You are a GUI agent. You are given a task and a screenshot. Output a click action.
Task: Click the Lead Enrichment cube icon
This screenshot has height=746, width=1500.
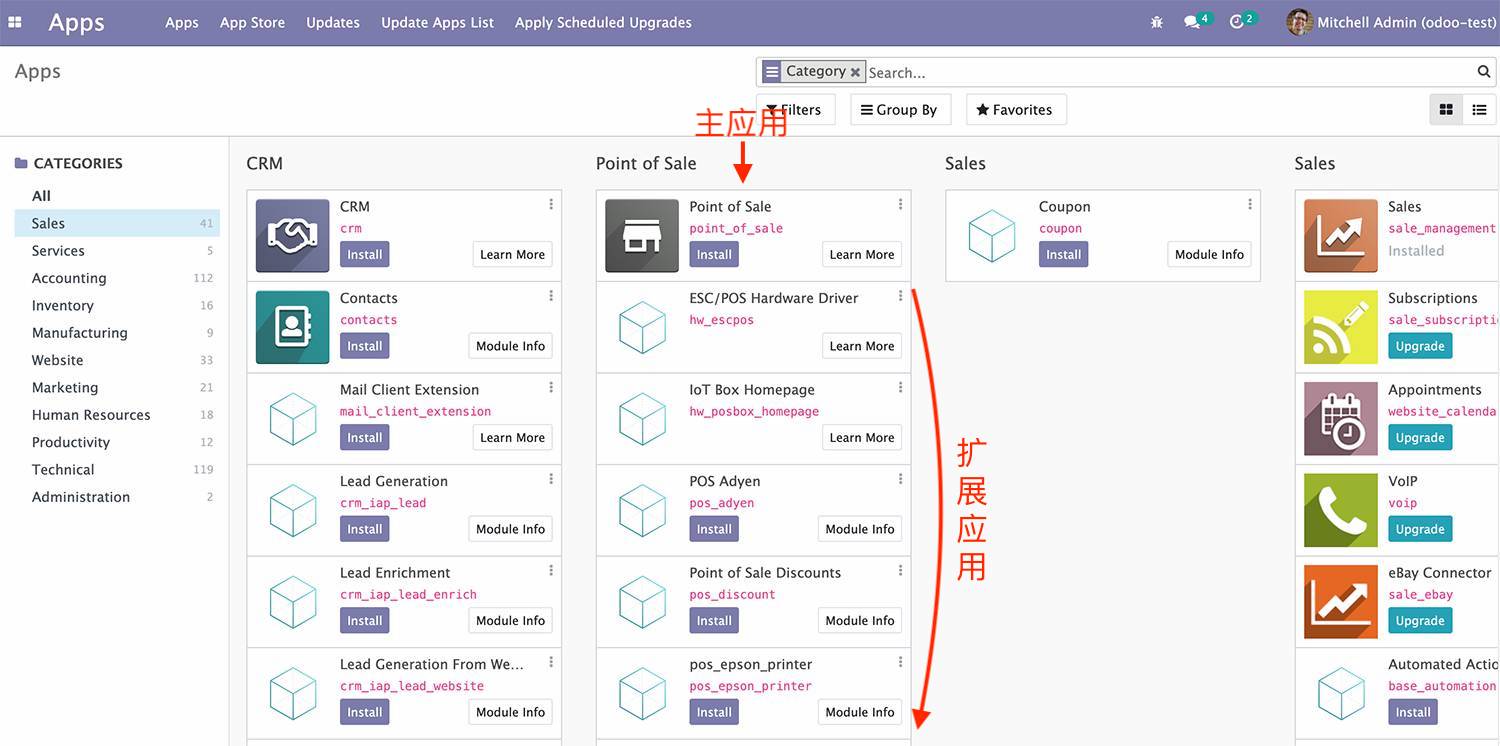(292, 602)
